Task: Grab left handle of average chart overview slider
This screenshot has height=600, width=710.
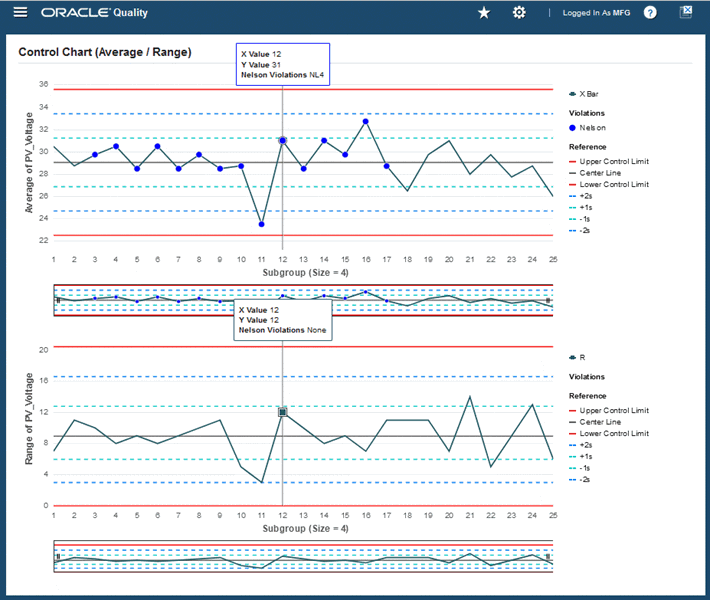Action: (58, 300)
